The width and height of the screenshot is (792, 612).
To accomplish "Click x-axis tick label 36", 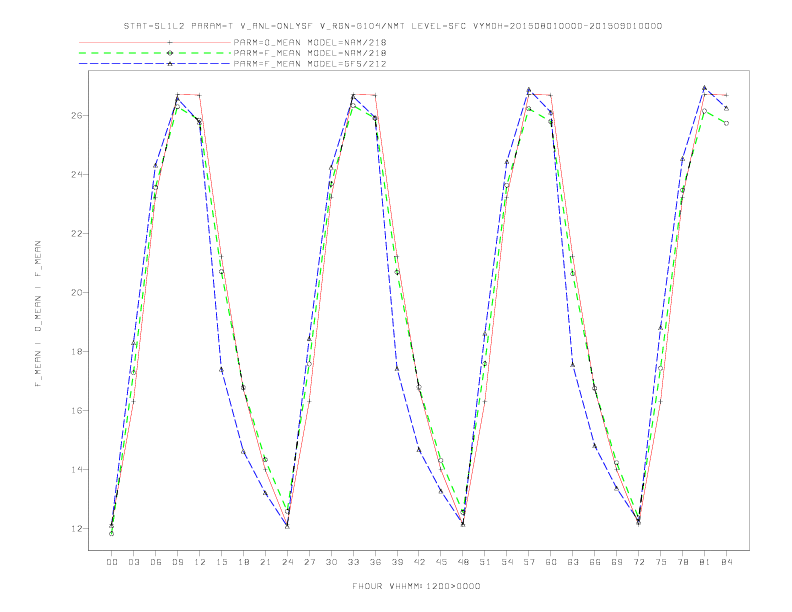I will (375, 562).
